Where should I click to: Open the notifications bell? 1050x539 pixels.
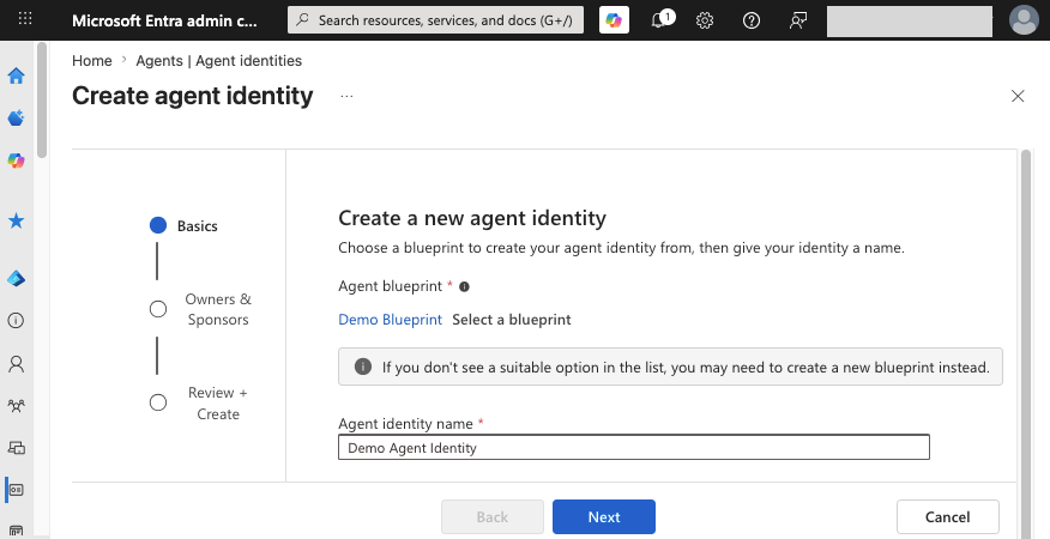661,19
